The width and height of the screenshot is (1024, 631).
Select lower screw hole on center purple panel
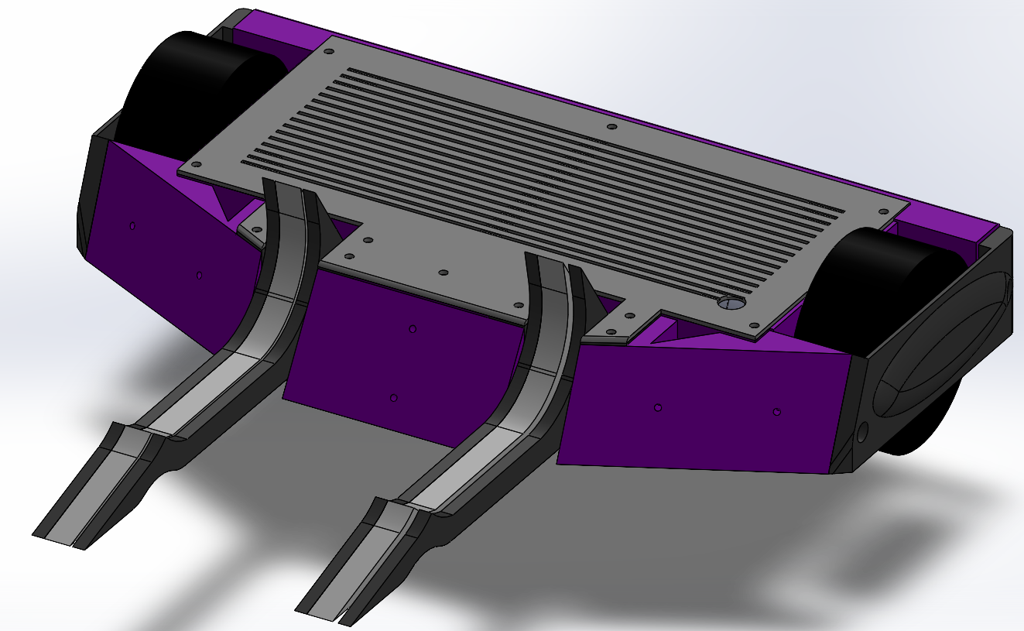click(x=392, y=398)
